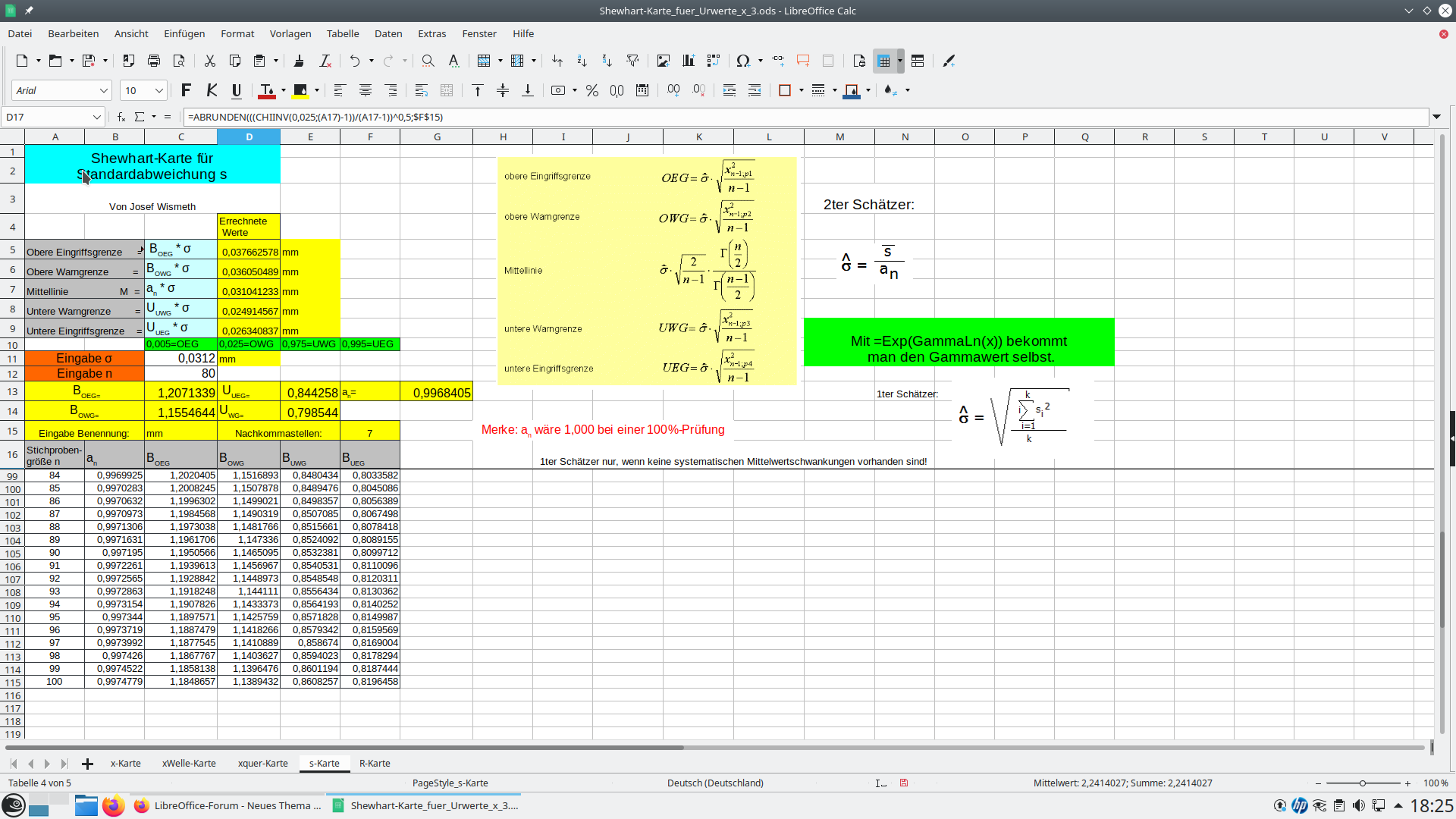This screenshot has height=819, width=1456.
Task: Click the Show draw functions icon
Action: click(x=949, y=61)
